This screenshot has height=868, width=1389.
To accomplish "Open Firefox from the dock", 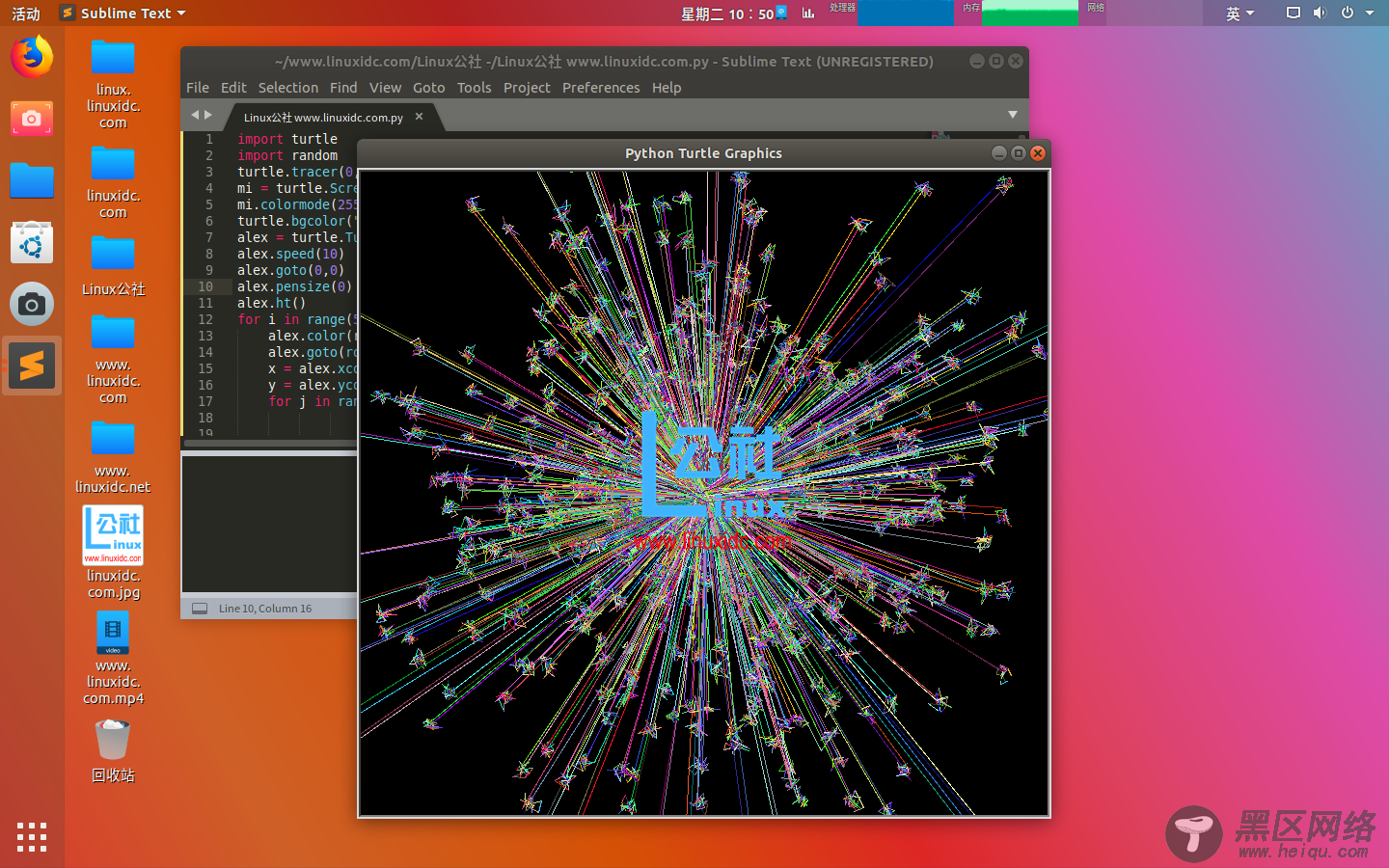I will (x=32, y=57).
